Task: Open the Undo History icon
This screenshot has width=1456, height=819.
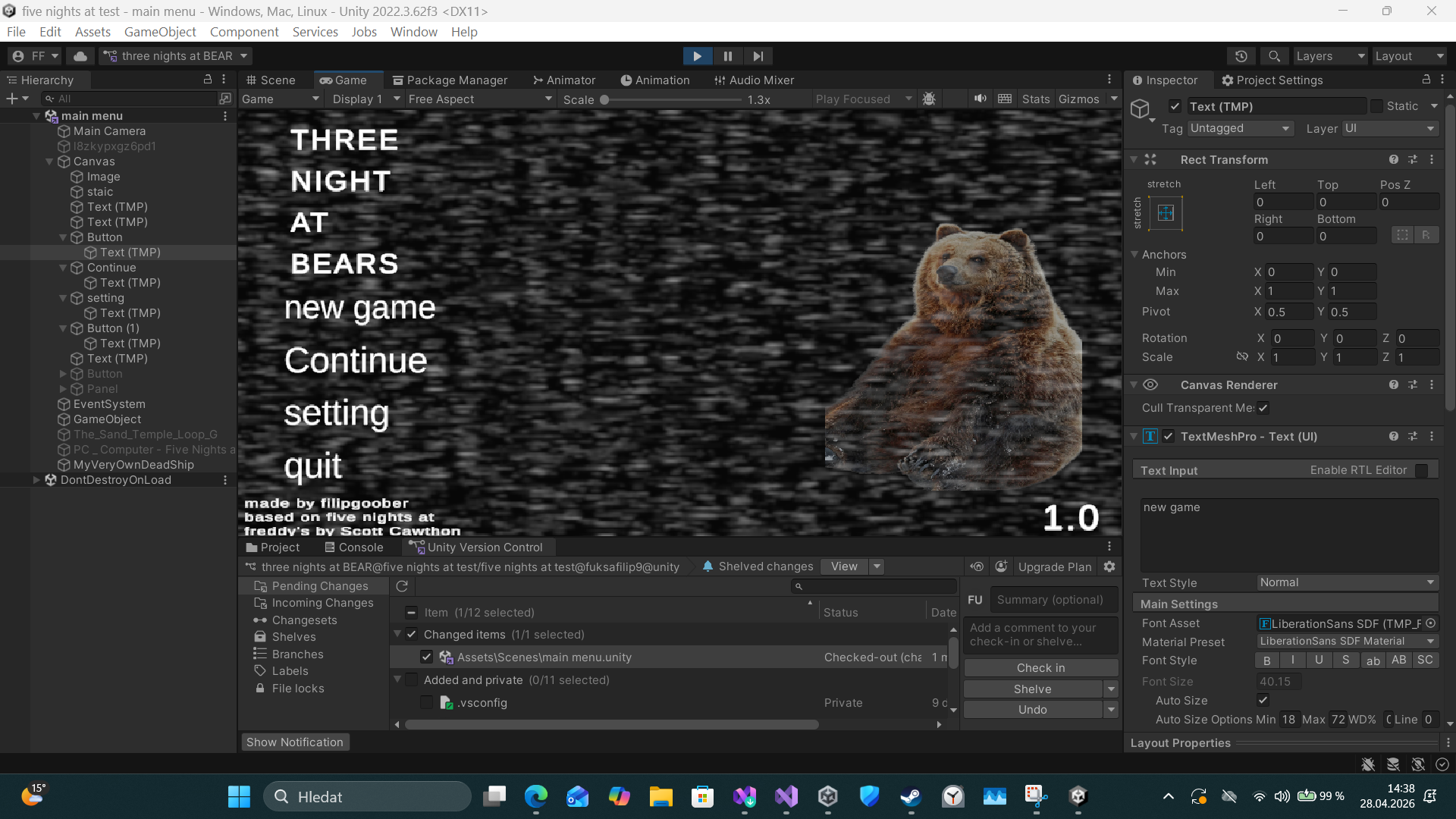Action: pyautogui.click(x=1241, y=56)
